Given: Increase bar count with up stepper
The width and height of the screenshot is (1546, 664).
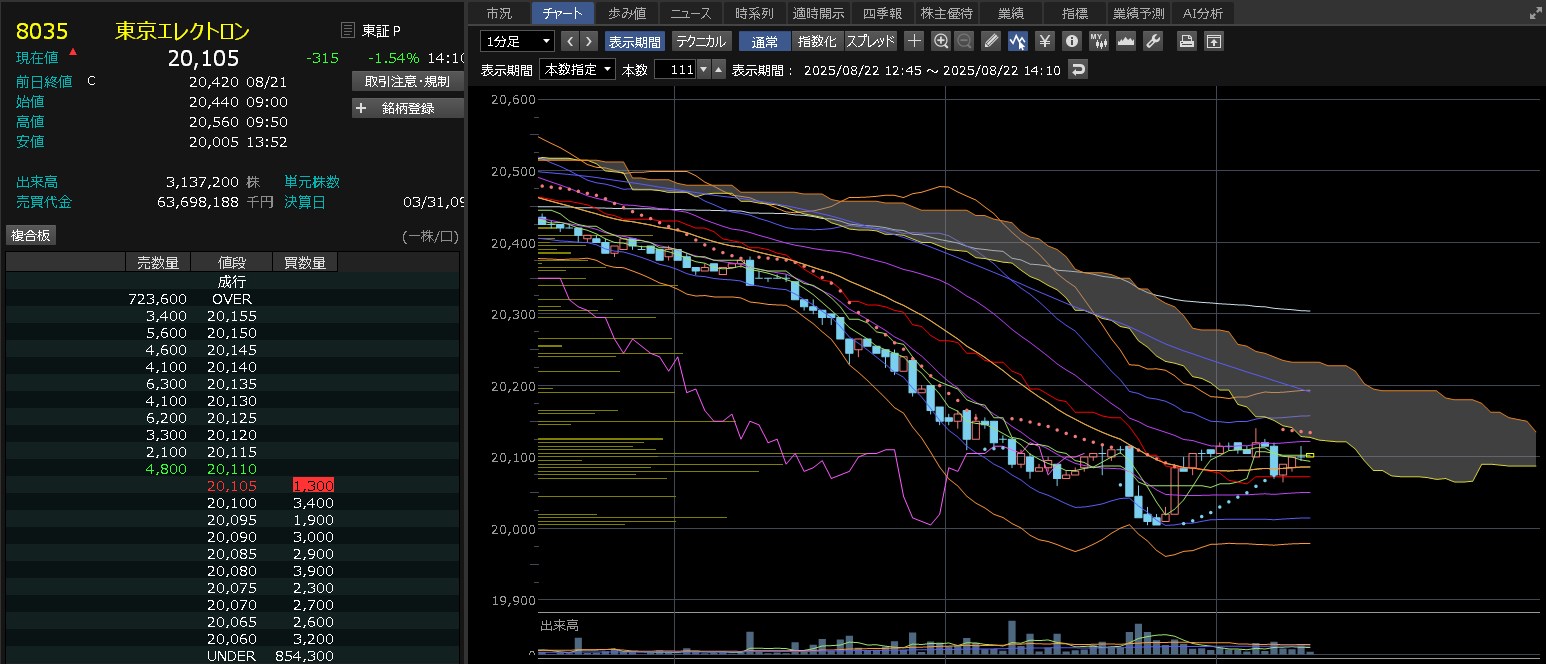Looking at the screenshot, I should click(x=718, y=69).
